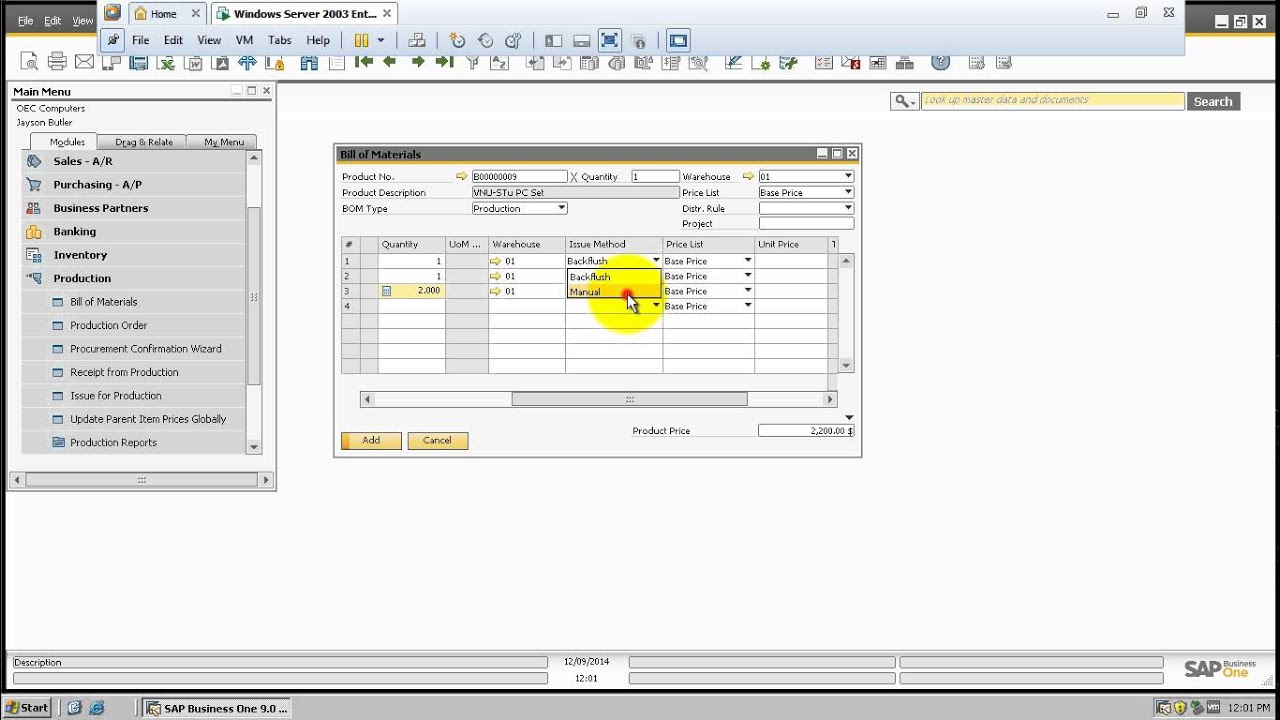
Task: Switch to Drag & Relate tab
Action: pyautogui.click(x=144, y=142)
